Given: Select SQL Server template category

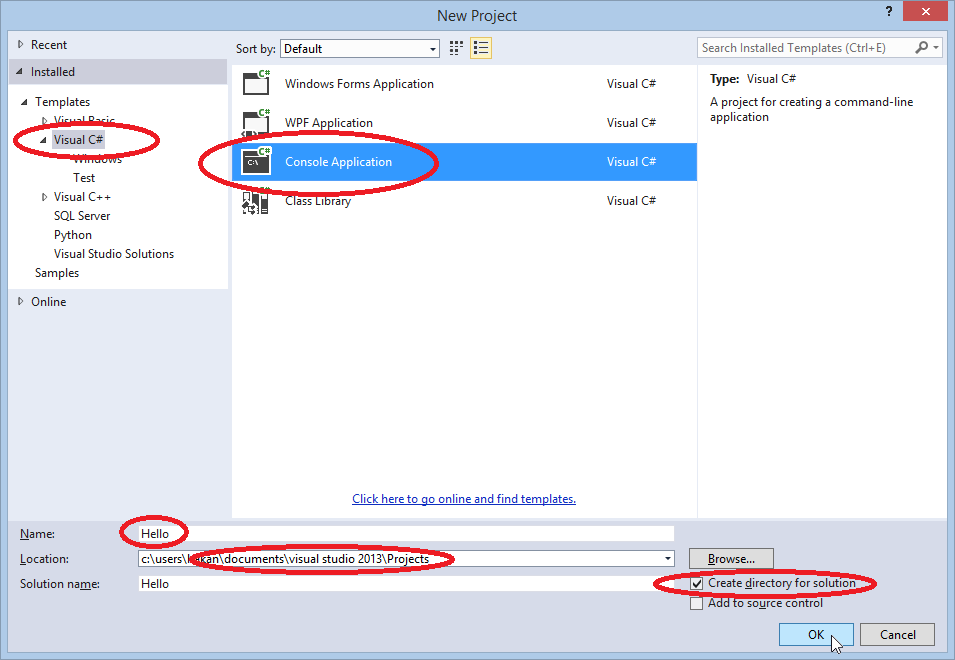Looking at the screenshot, I should [x=82, y=216].
